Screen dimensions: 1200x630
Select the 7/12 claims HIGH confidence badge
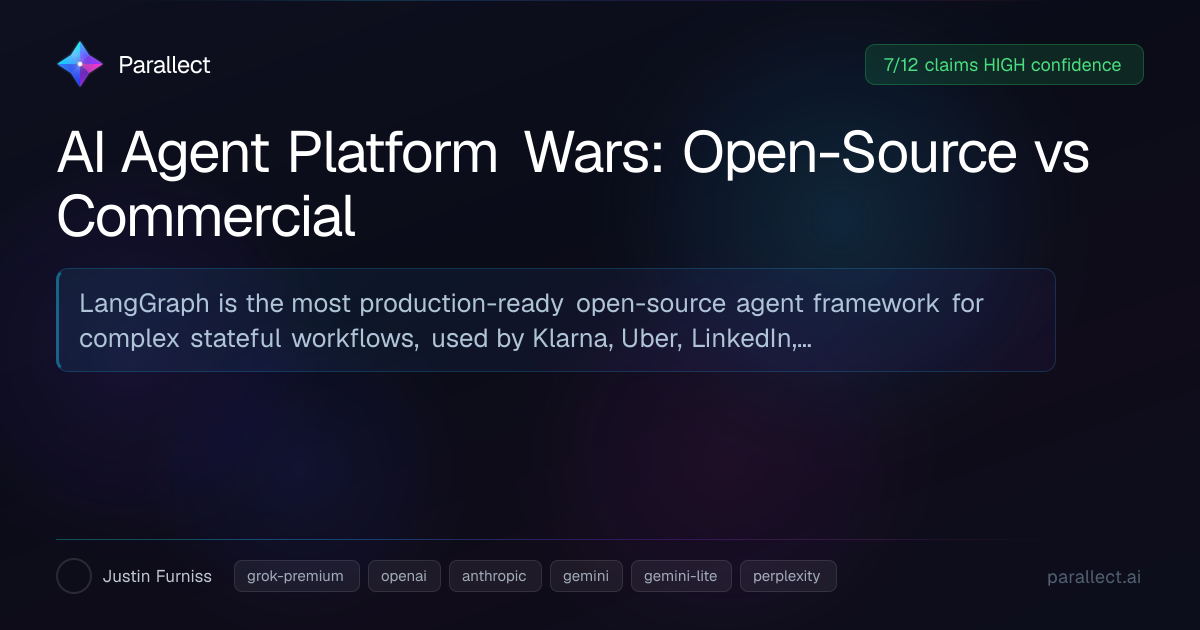pos(1004,65)
